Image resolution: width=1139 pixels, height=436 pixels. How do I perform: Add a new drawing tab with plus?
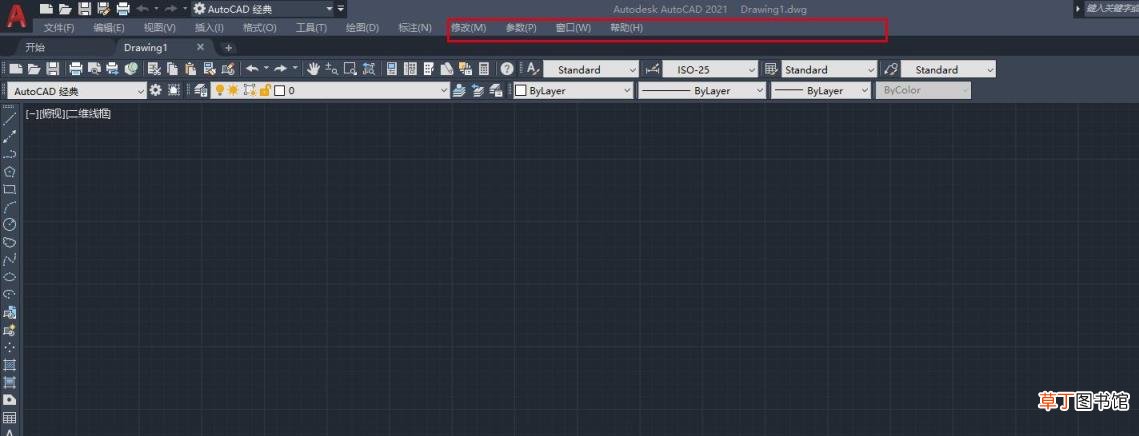pos(228,48)
